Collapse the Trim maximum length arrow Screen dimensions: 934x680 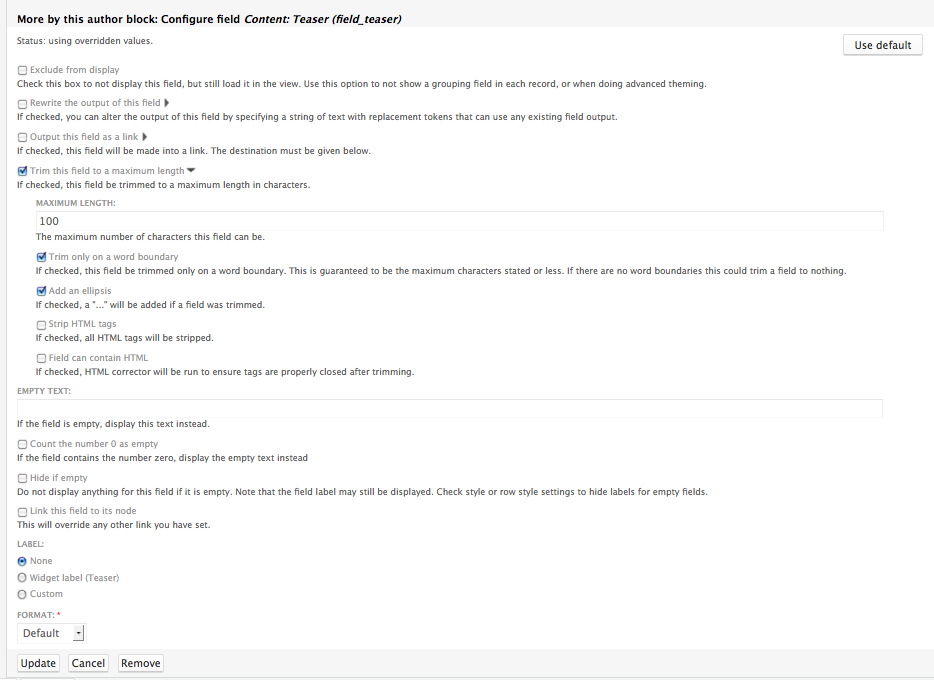pos(191,171)
